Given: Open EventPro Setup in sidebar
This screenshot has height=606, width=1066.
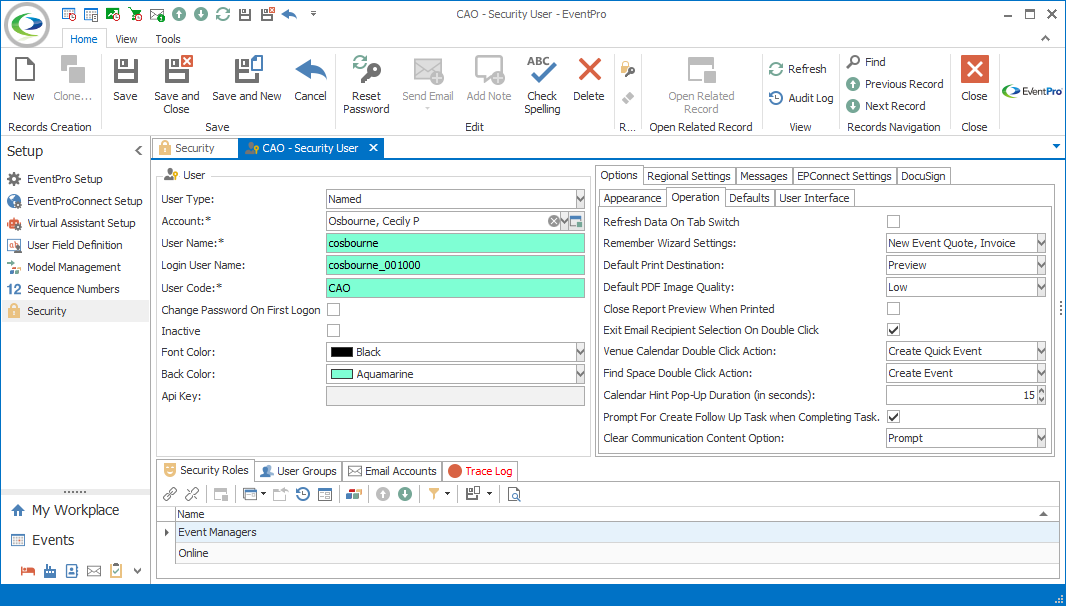Looking at the screenshot, I should coord(65,179).
